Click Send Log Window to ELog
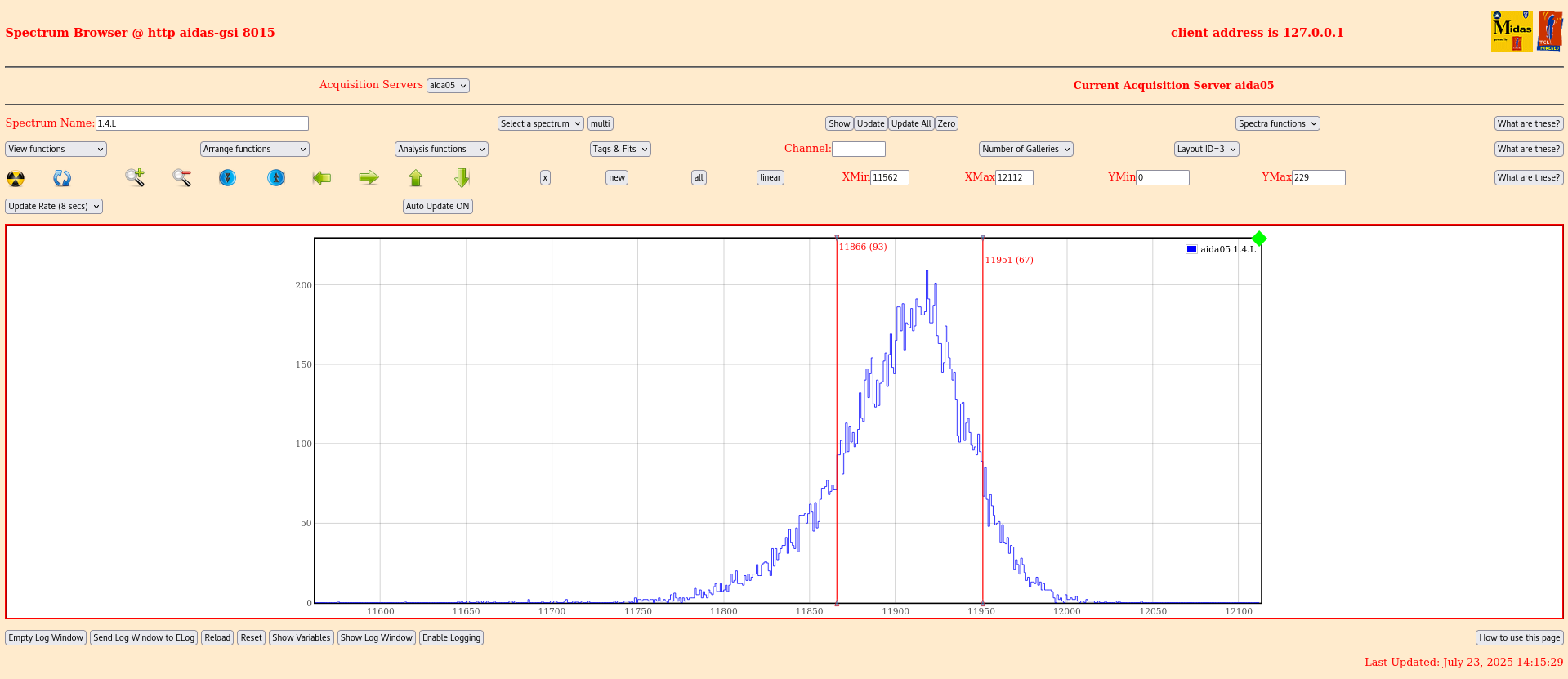The height and width of the screenshot is (679, 1568). point(144,637)
